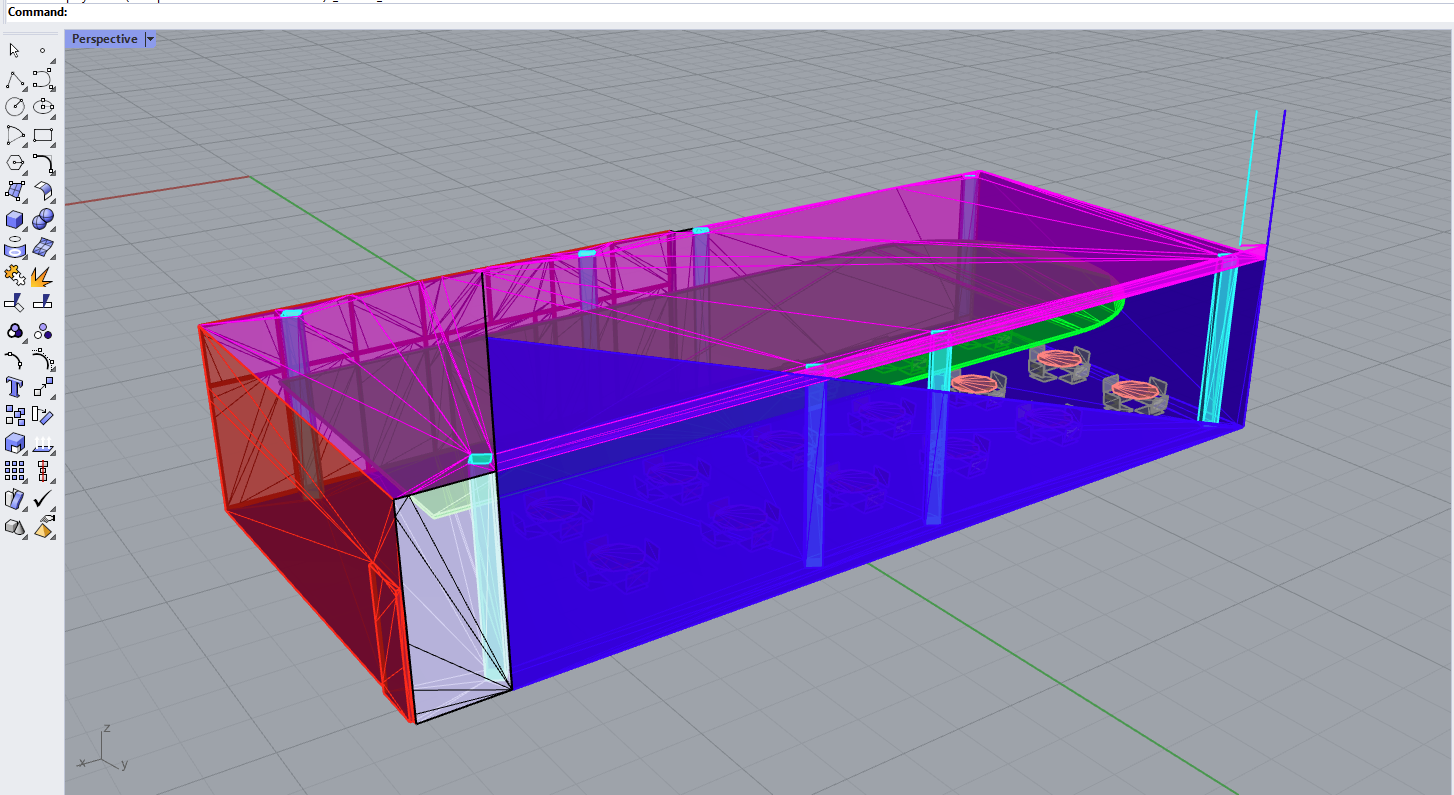Choose the Copy objects tool
The height and width of the screenshot is (795, 1454).
(x=15, y=414)
